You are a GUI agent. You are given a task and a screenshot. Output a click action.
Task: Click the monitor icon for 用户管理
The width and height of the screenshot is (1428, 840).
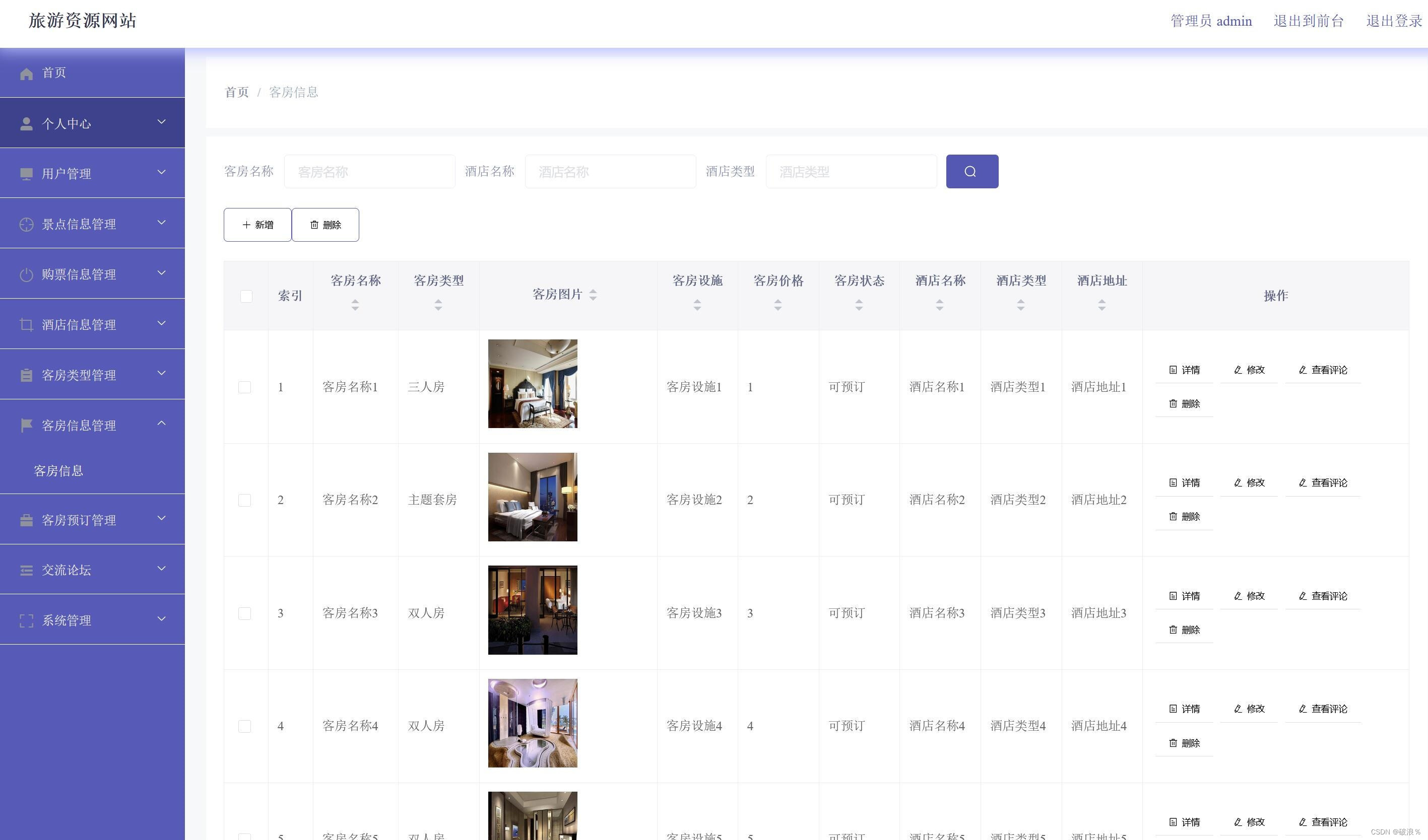click(x=26, y=174)
